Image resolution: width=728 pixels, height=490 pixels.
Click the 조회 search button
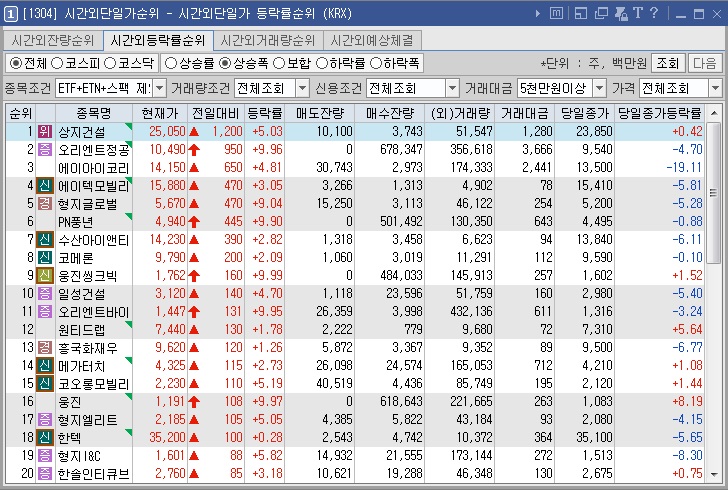click(668, 63)
